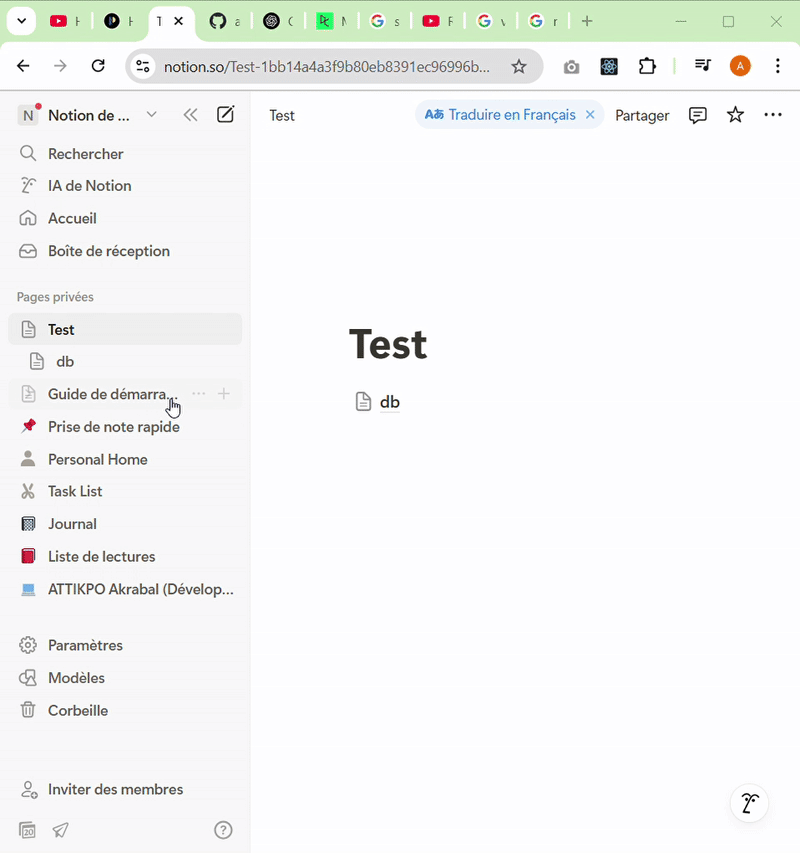The width and height of the screenshot is (800, 853).
Task: Collapse the Notion sidebar with double chevron
Action: (190, 115)
